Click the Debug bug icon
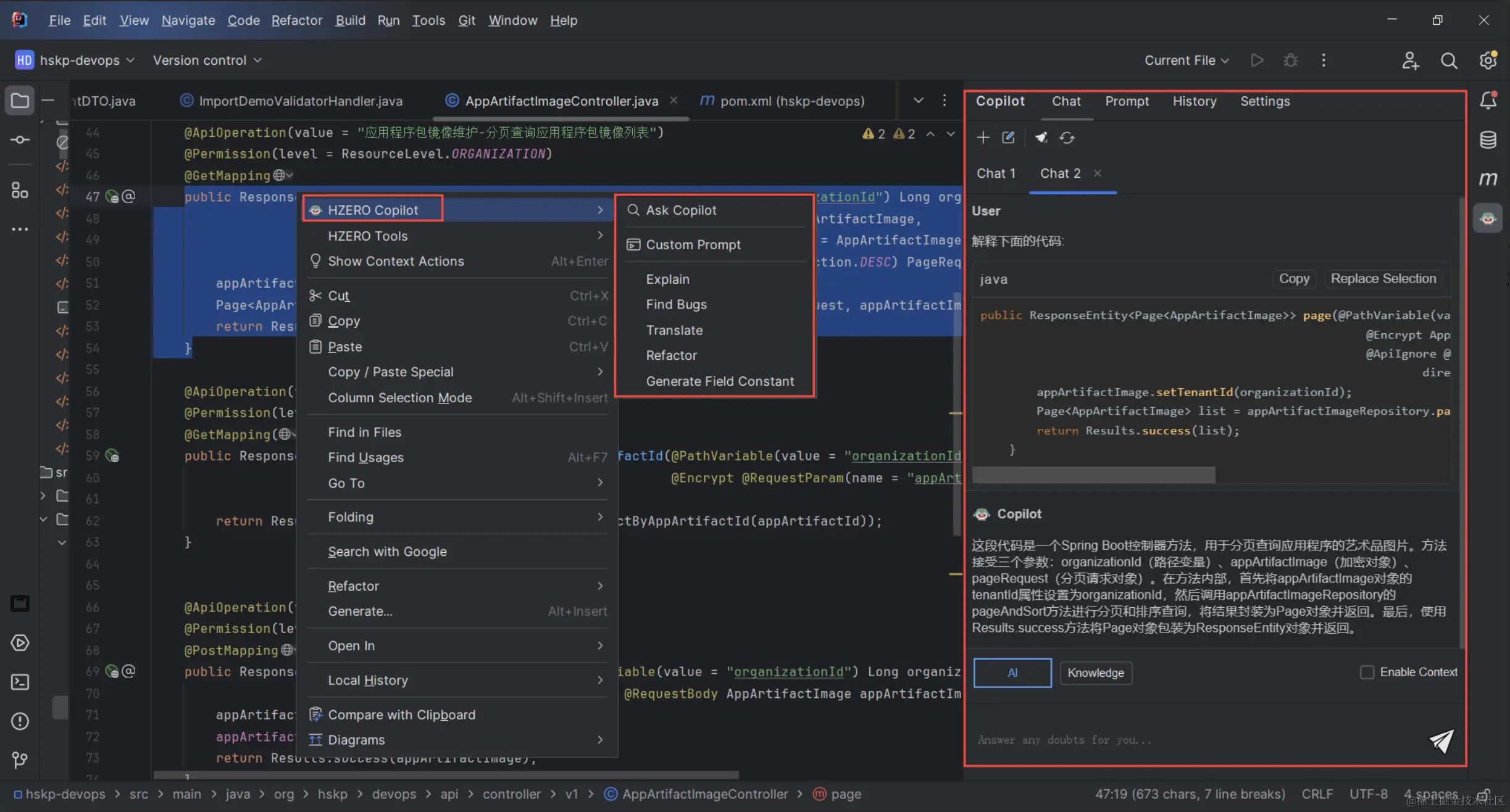 pyautogui.click(x=1290, y=60)
